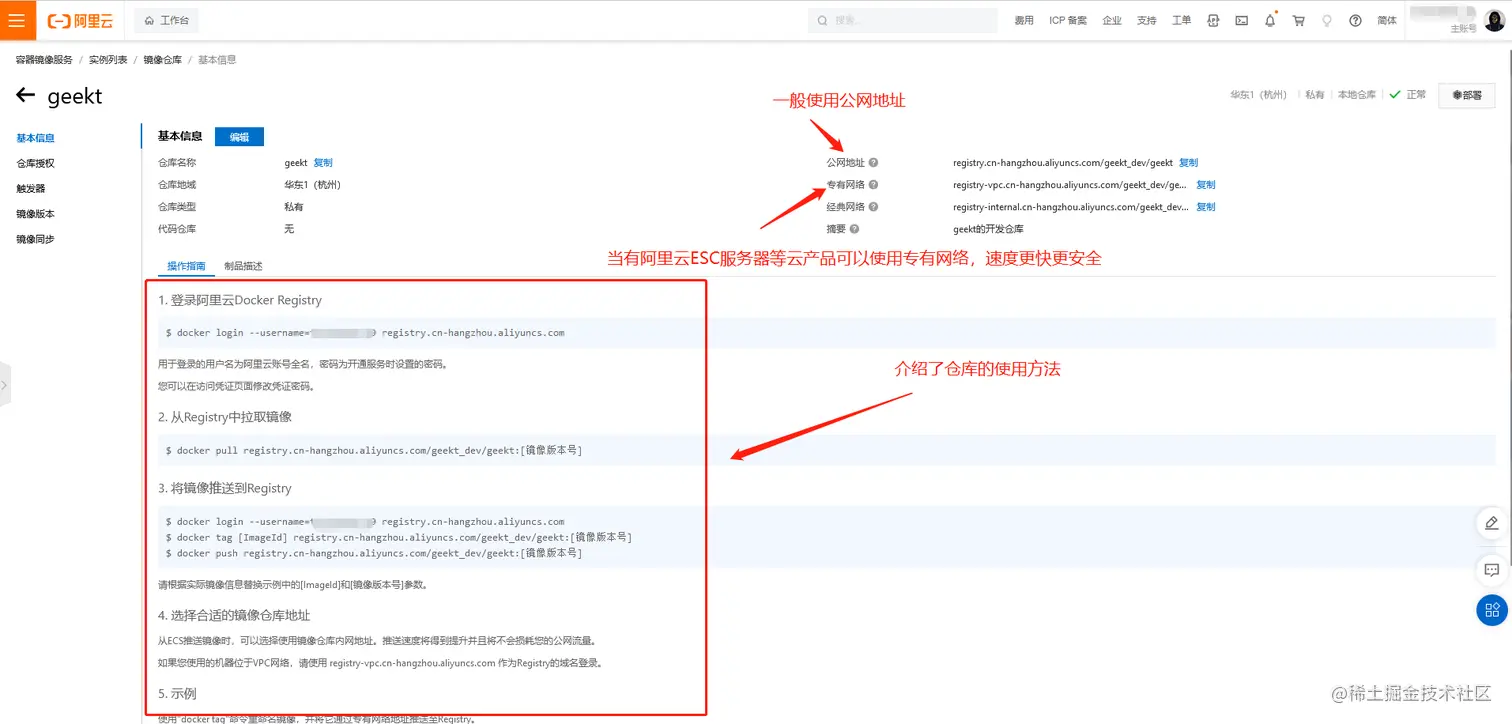Click the docker pull command text
This screenshot has width=1512, height=724.
pos(374,451)
